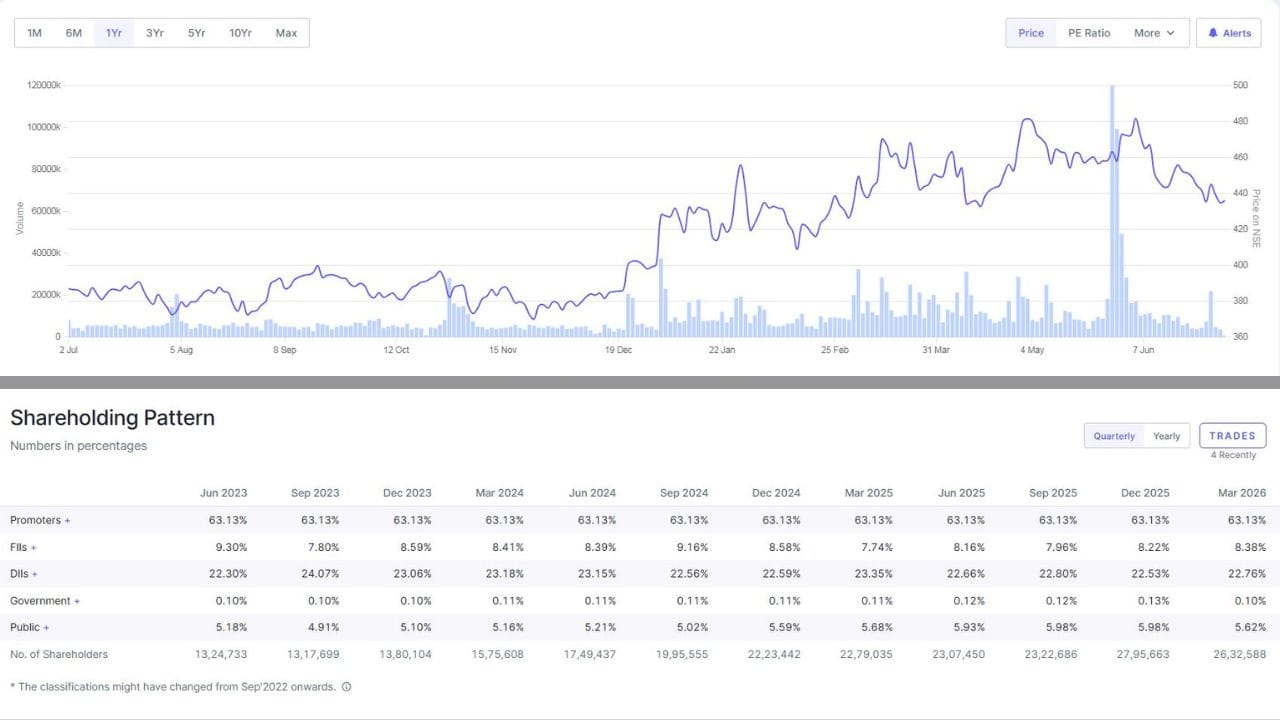Click the info icon beside classifications note
The image size is (1280, 720).
(346, 687)
